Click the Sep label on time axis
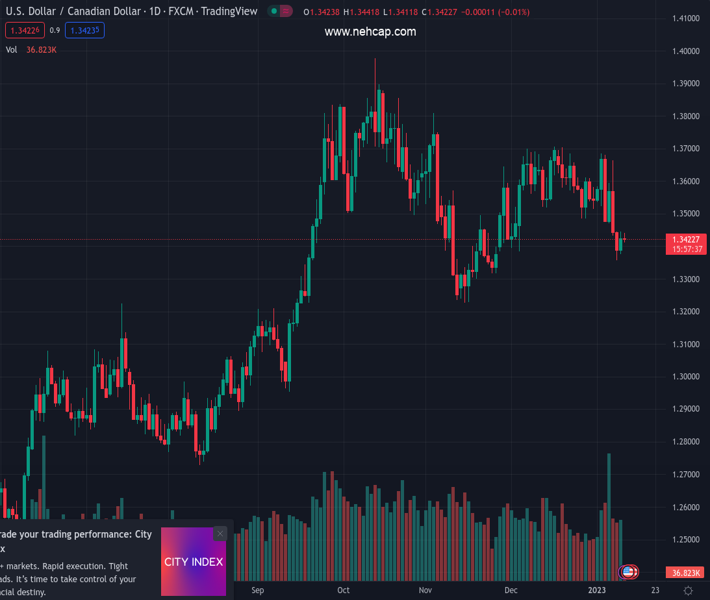 [x=258, y=590]
